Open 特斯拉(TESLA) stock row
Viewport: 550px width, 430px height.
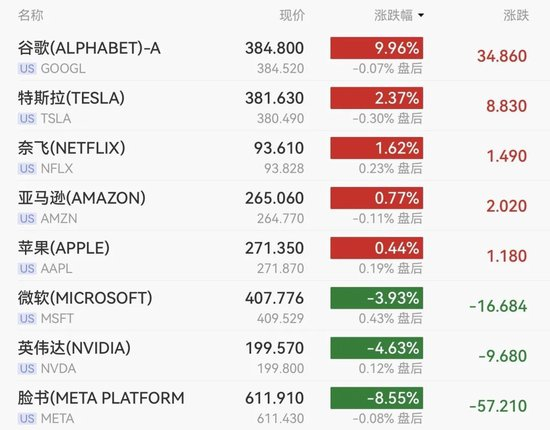coord(275,106)
